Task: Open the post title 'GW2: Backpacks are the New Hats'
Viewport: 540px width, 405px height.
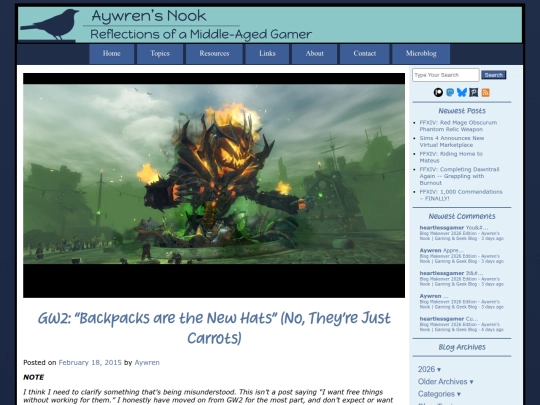Action: point(214,328)
